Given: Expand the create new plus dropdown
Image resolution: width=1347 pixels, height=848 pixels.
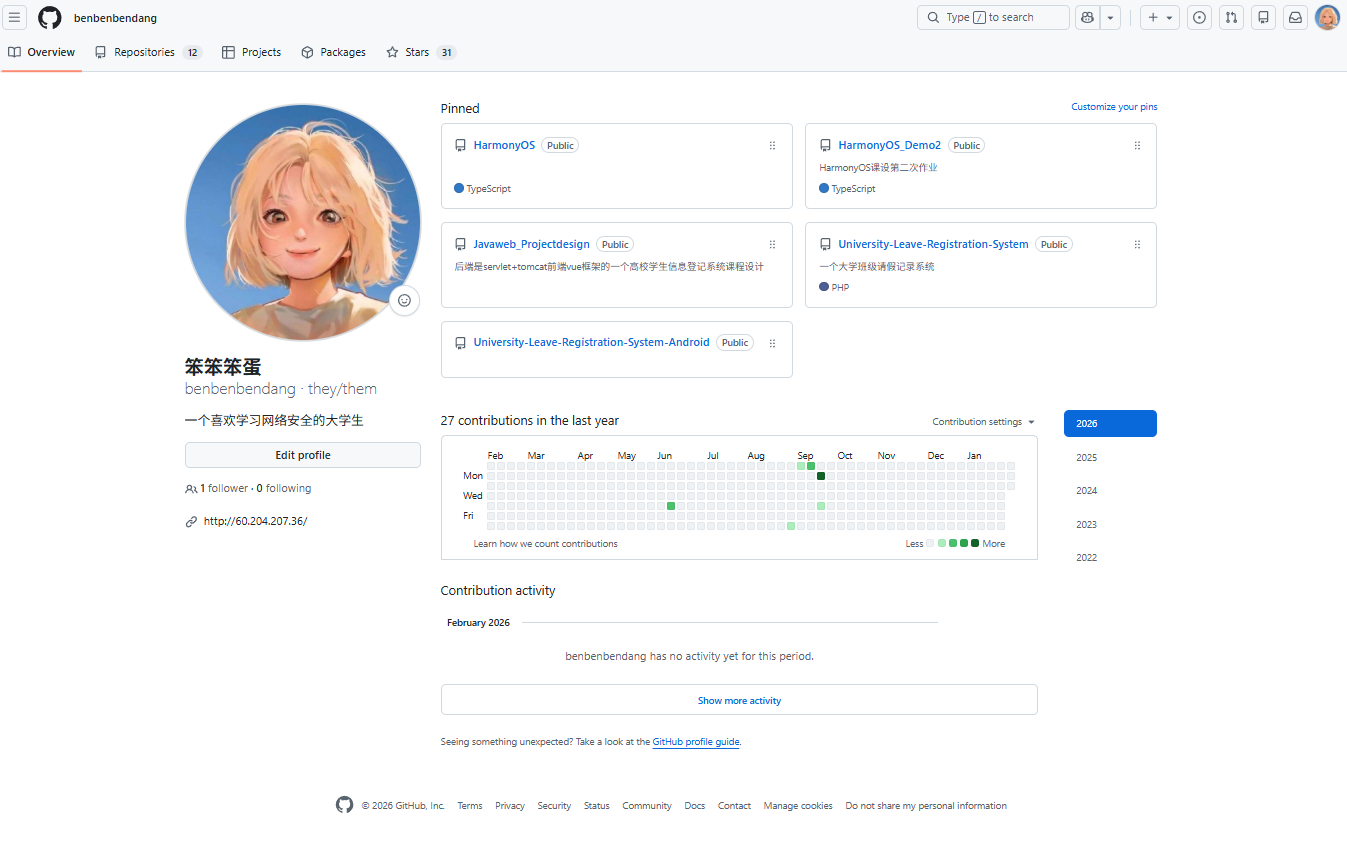Looking at the screenshot, I should [1159, 17].
